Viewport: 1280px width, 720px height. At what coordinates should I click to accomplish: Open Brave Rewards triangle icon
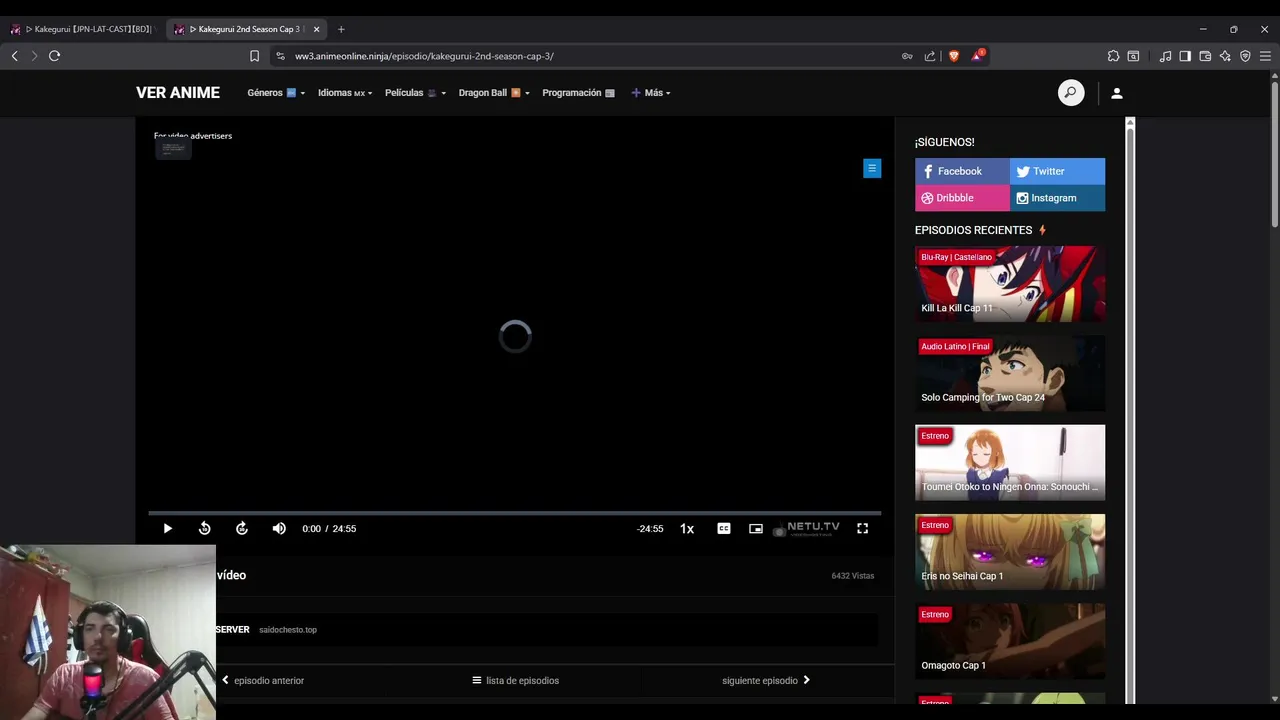point(978,55)
